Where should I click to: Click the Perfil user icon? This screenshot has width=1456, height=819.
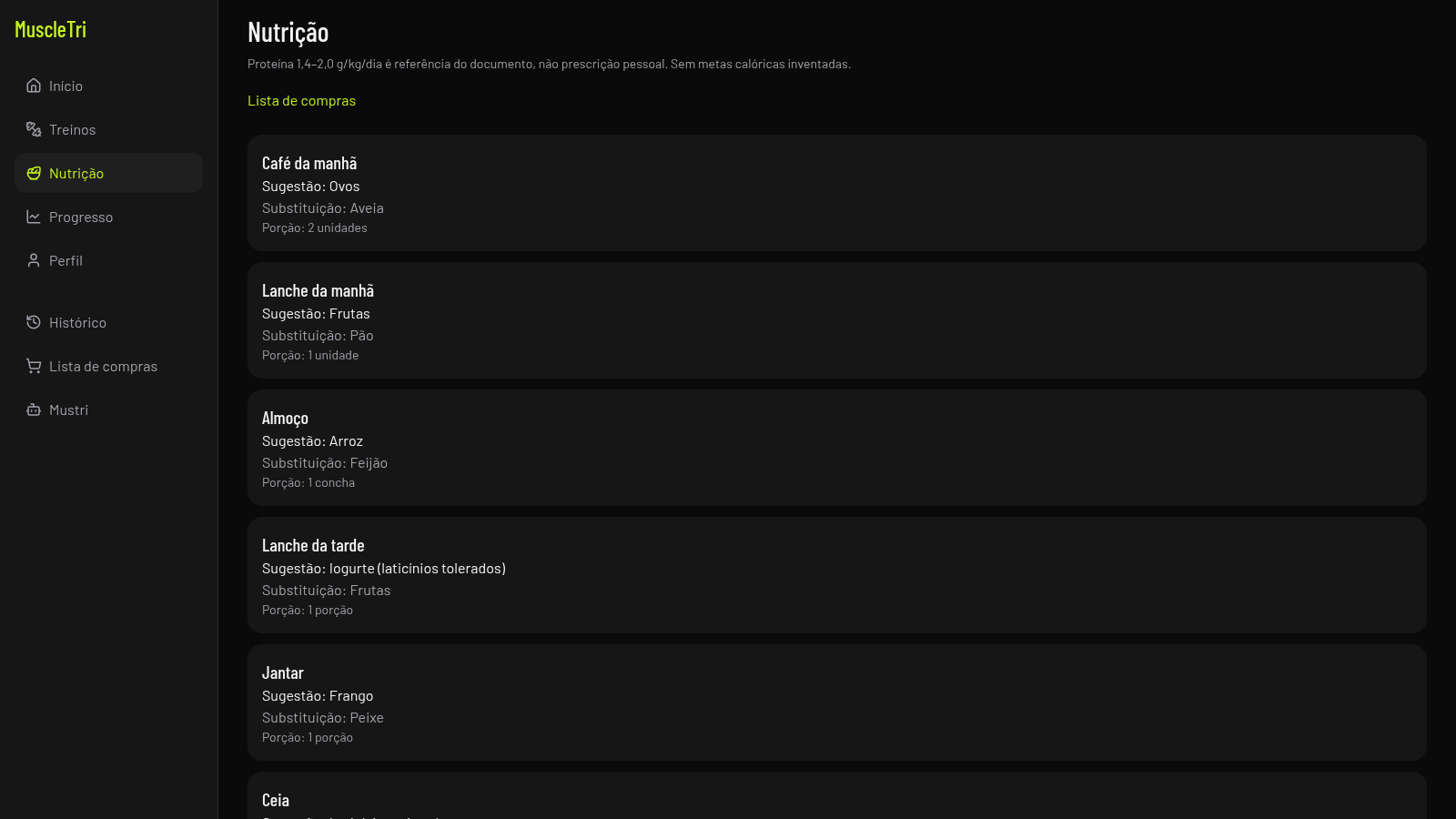(x=34, y=260)
